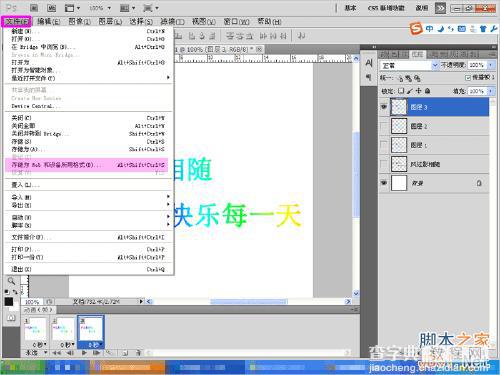
Task: Go to next animation frame
Action: tap(97, 352)
